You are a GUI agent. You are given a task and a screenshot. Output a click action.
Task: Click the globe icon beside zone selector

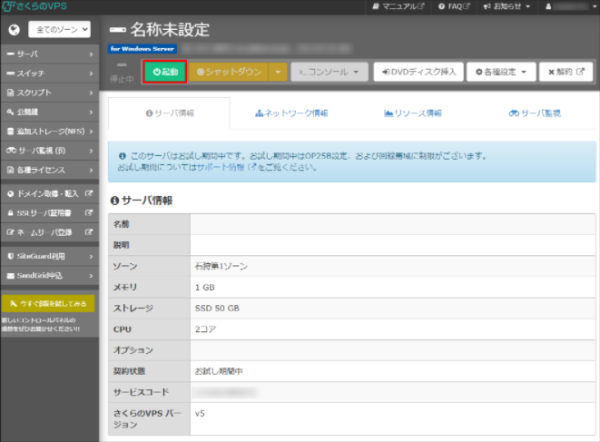click(x=14, y=29)
